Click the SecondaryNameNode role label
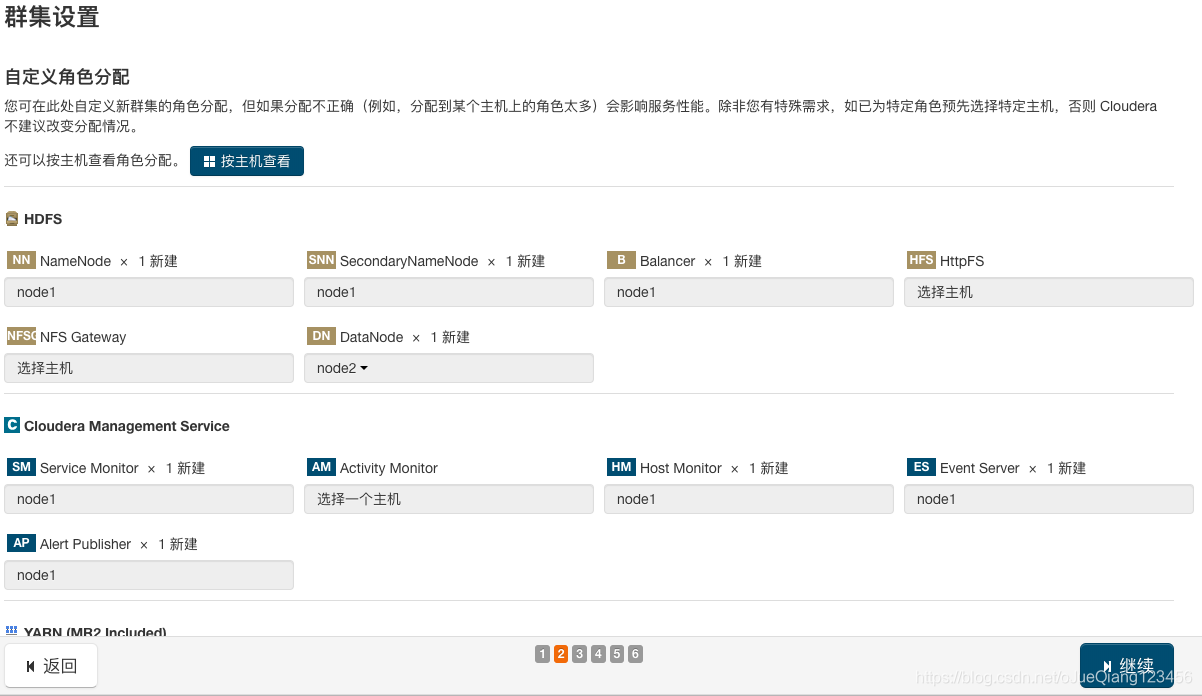This screenshot has width=1202, height=696. pos(409,261)
